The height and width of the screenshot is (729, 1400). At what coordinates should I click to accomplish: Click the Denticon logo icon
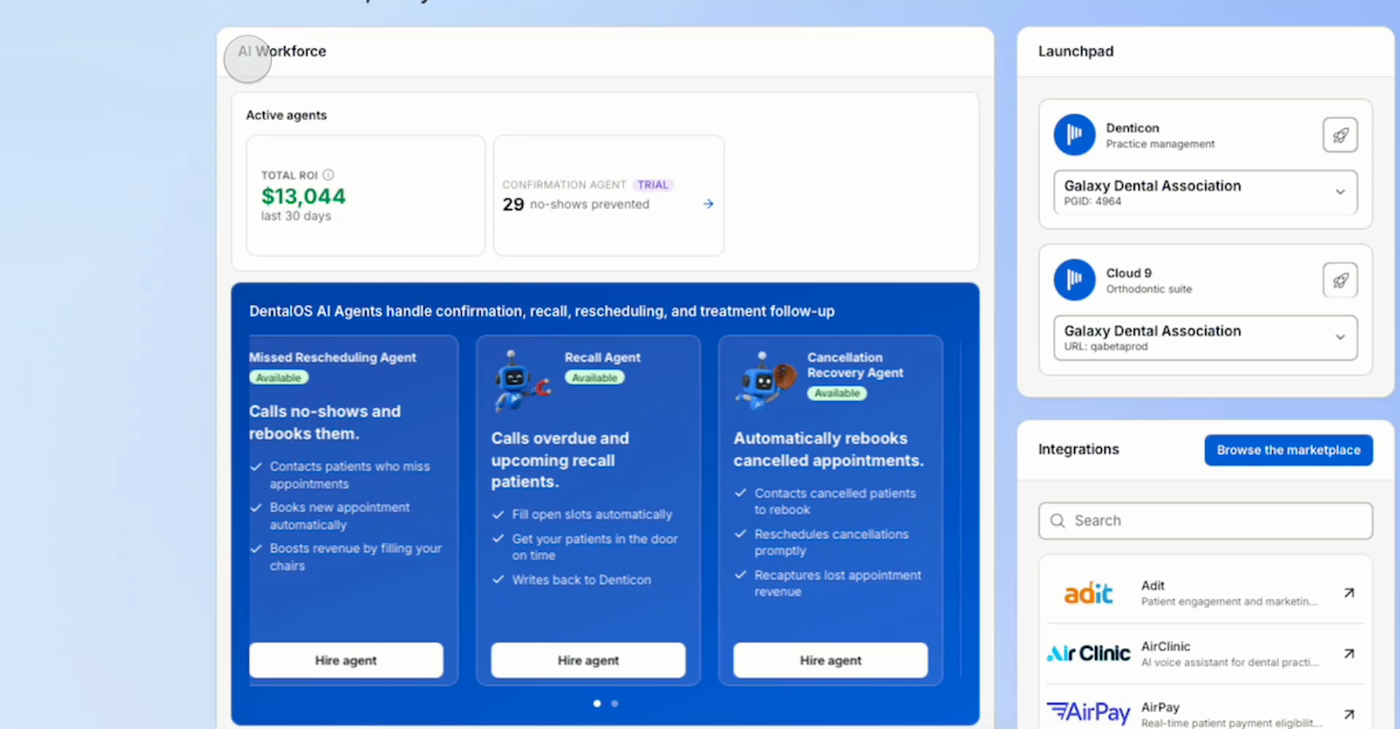click(1074, 135)
